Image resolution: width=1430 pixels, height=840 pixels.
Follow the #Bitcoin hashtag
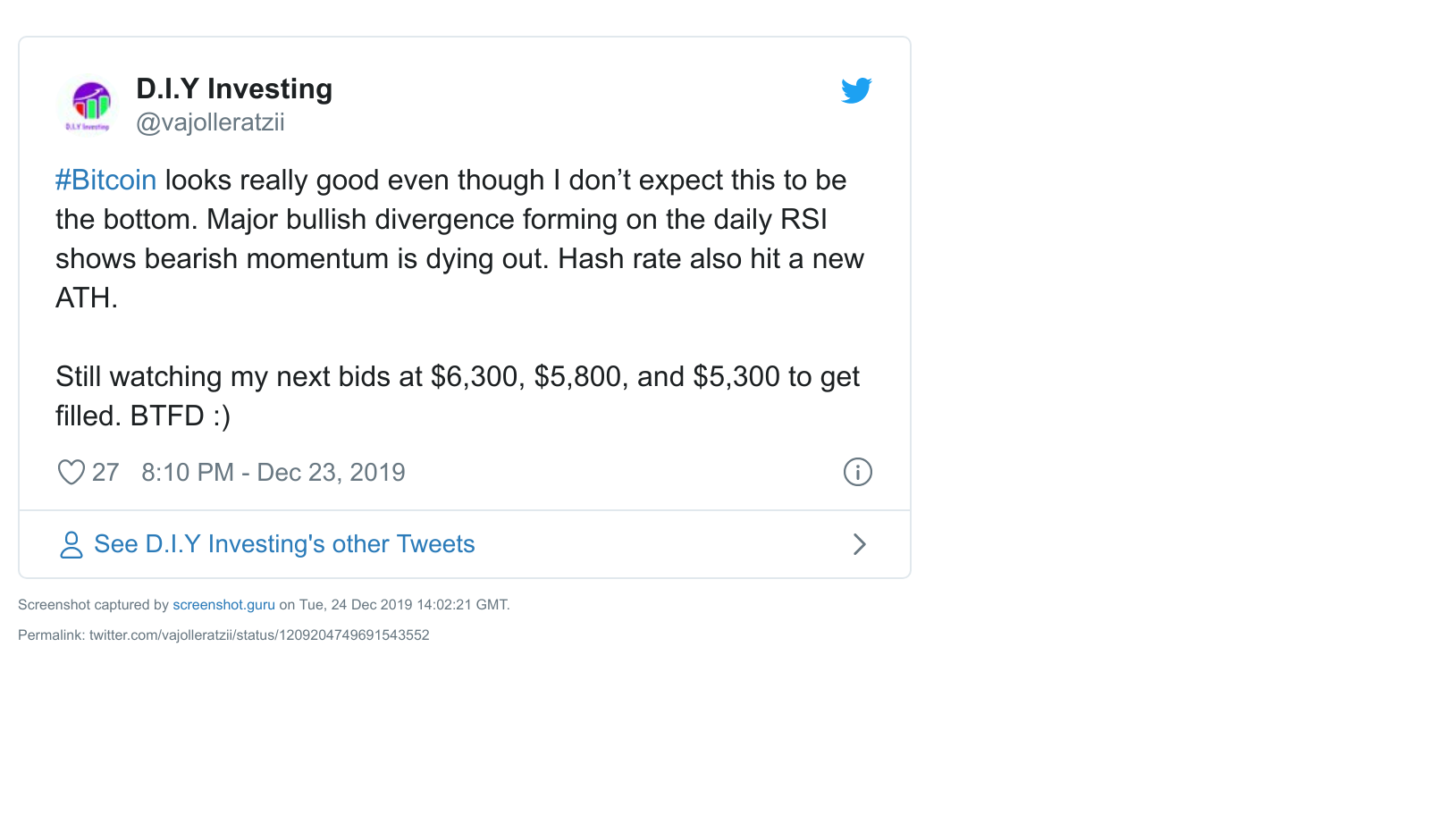click(105, 180)
